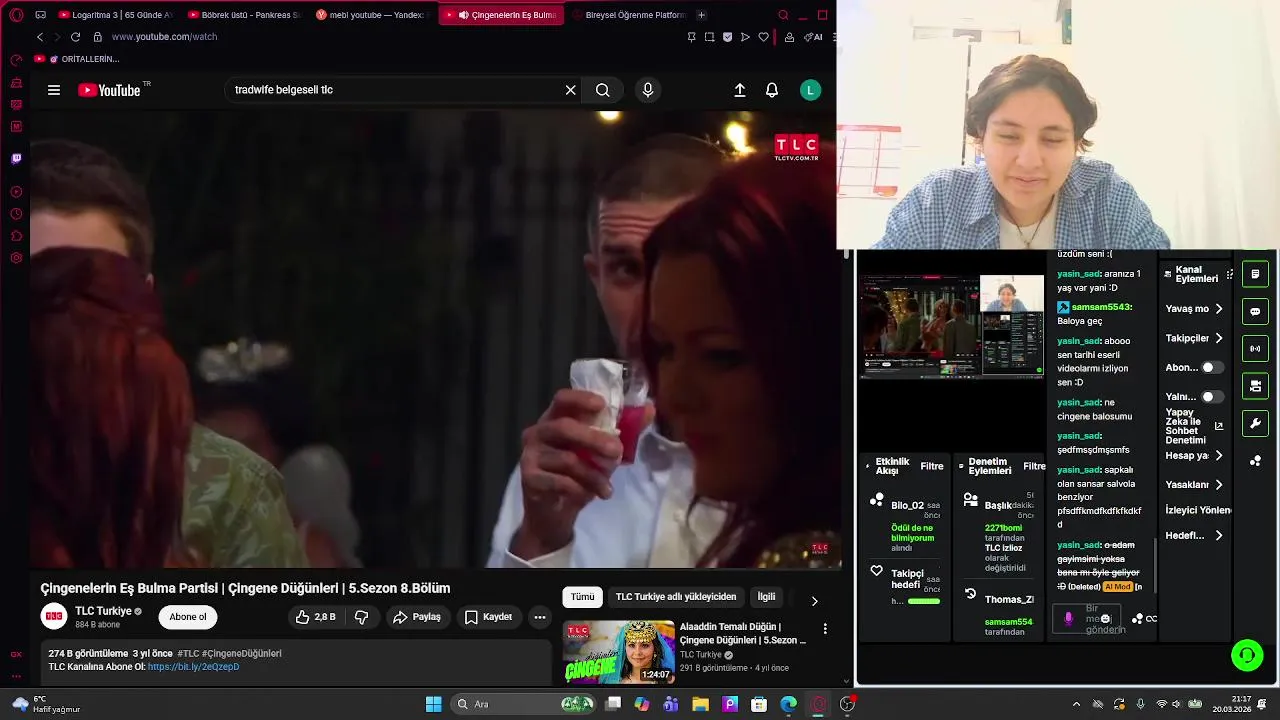Expand the Hesap channel action row

(x=1194, y=455)
